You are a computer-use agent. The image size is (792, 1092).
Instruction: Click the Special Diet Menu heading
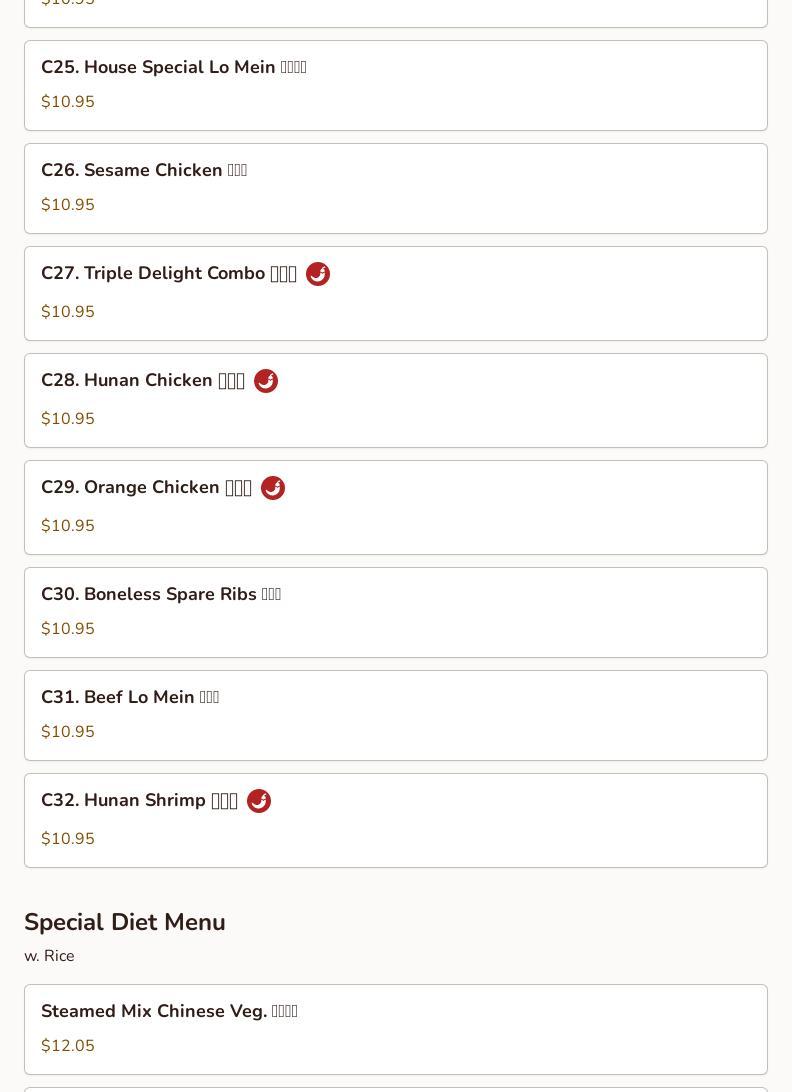[x=125, y=922]
